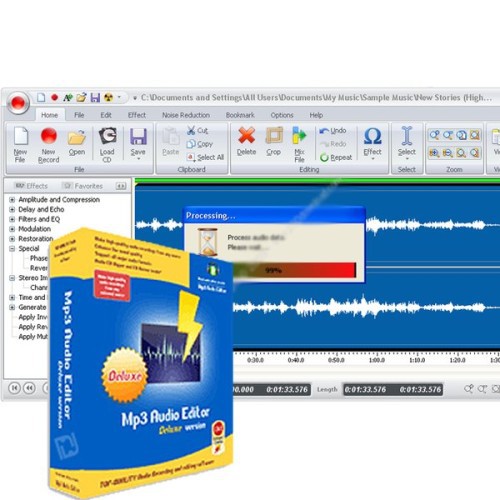500x500 pixels.
Task: Click the yellow radiation burn icon in quick access bar
Action: click(108, 97)
